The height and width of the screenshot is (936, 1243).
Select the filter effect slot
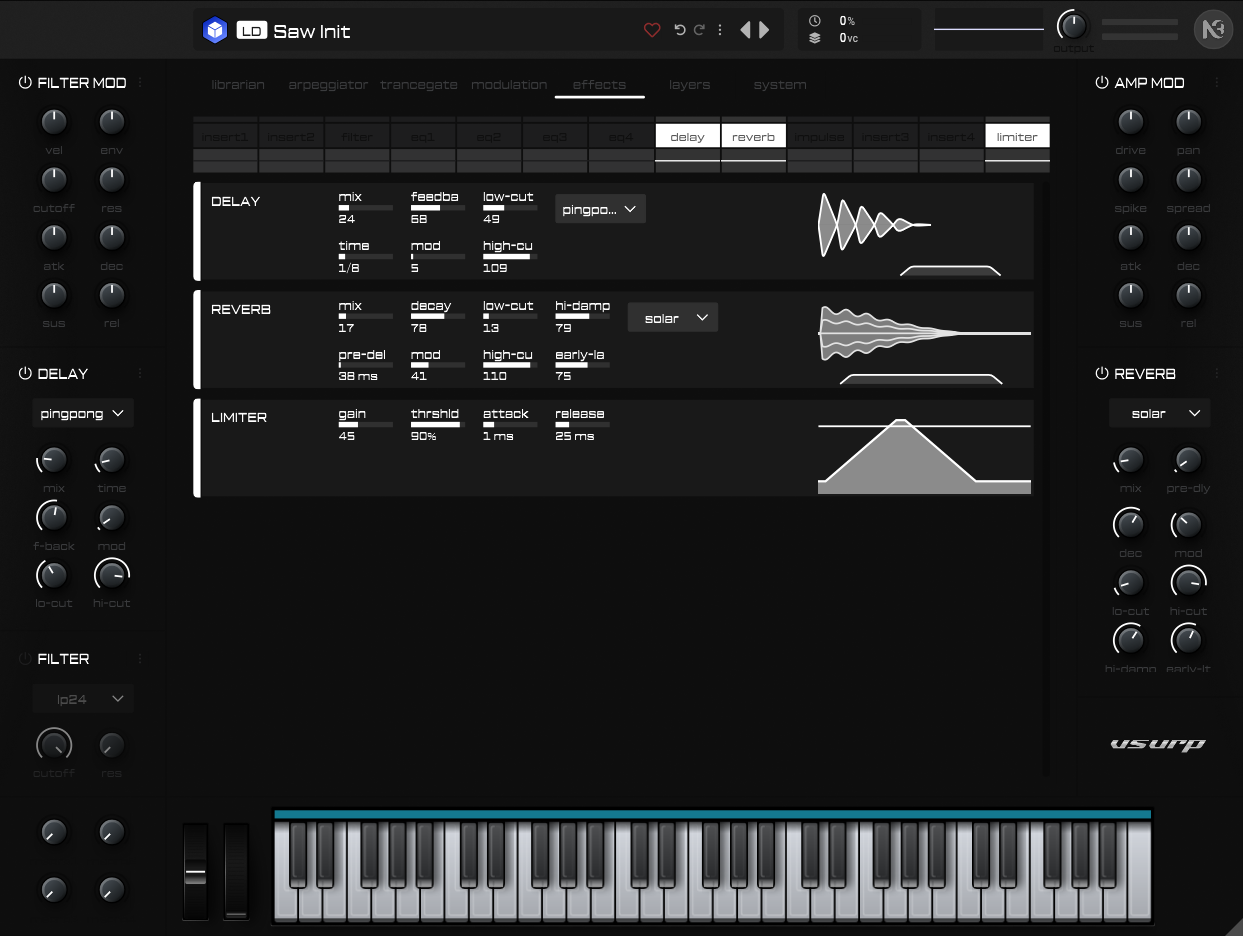(357, 137)
